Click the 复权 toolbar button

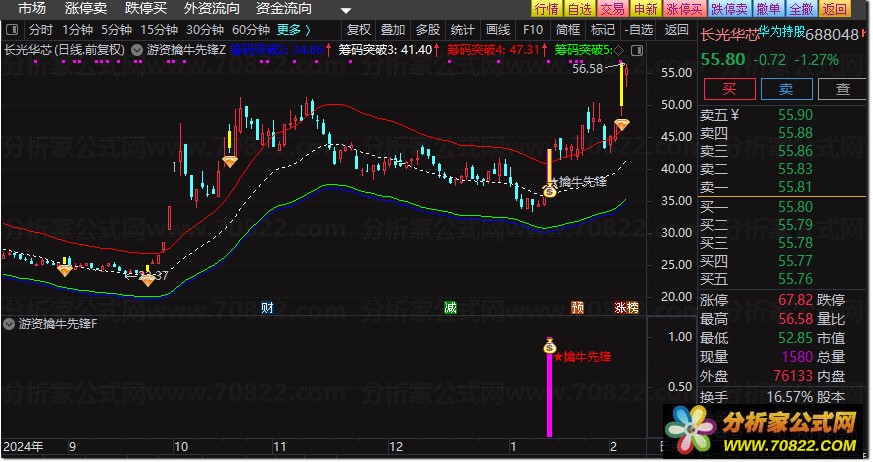(359, 30)
